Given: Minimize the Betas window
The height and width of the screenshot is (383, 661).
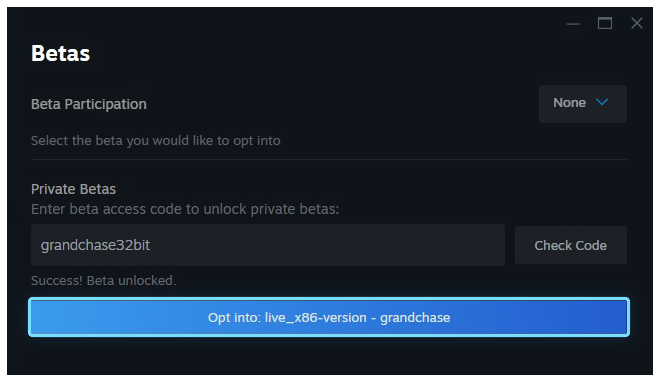Looking at the screenshot, I should click(572, 24).
